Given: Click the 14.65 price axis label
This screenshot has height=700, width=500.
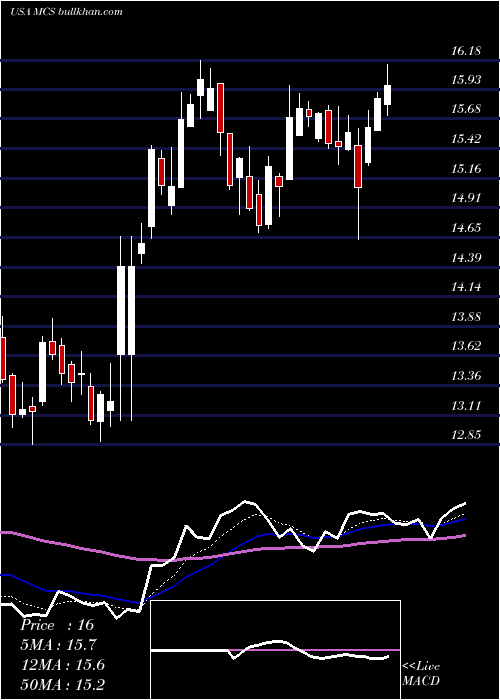Looking at the screenshot, I should 466,228.
